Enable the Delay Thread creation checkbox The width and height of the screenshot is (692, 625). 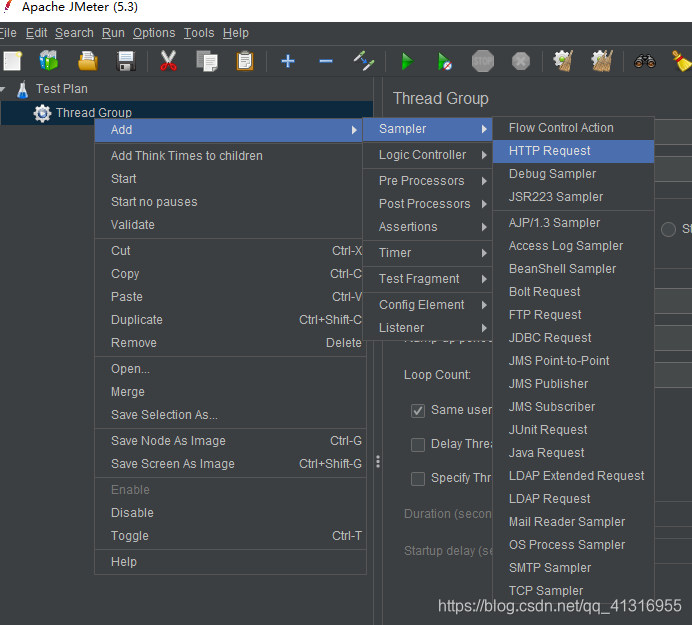[418, 444]
